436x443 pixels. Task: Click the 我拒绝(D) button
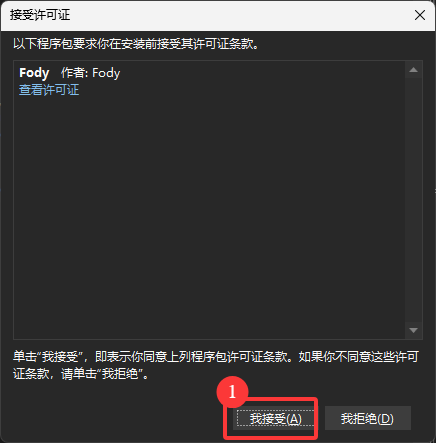click(x=367, y=419)
